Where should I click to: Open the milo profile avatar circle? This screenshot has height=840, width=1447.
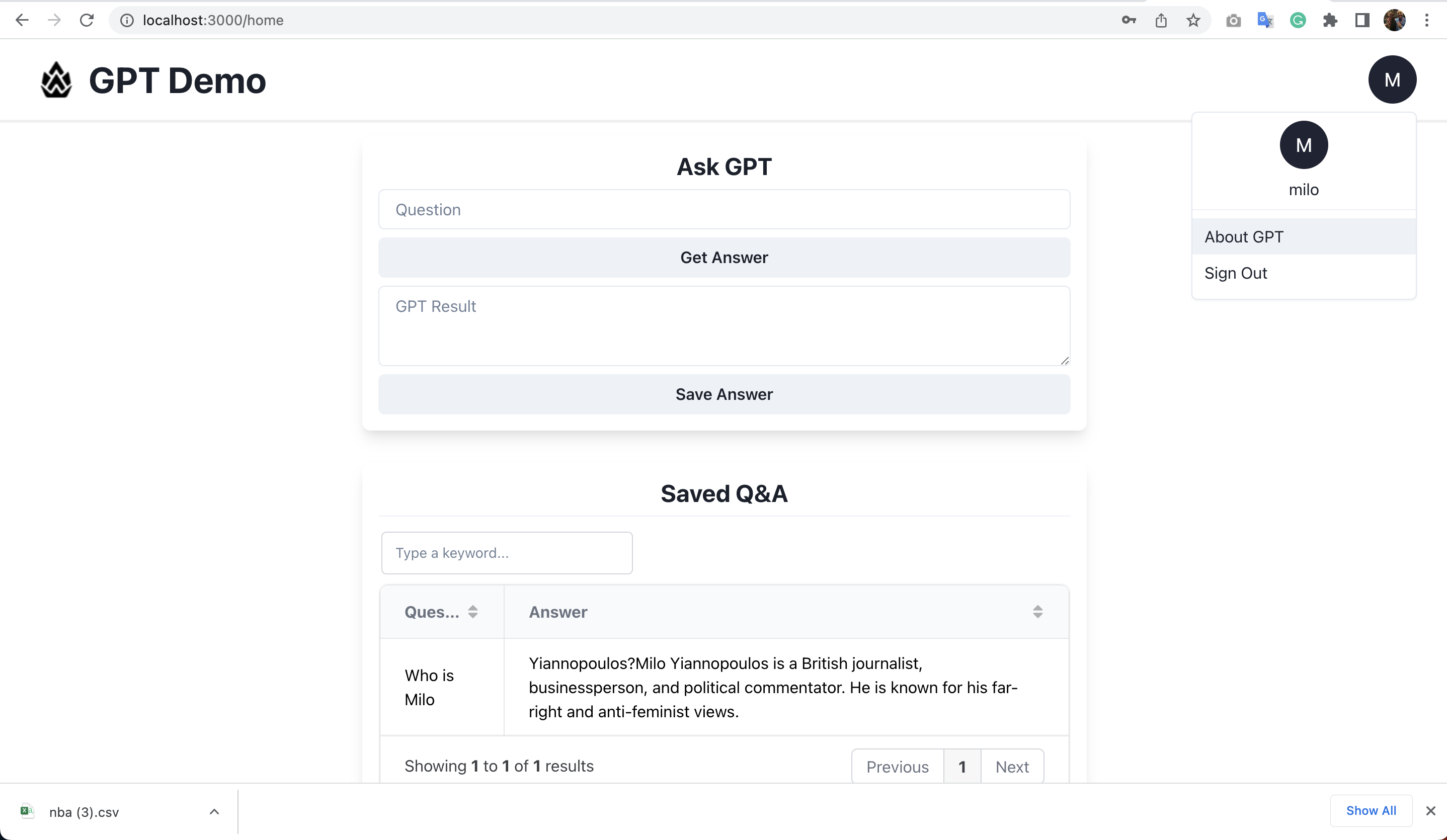[x=1393, y=79]
